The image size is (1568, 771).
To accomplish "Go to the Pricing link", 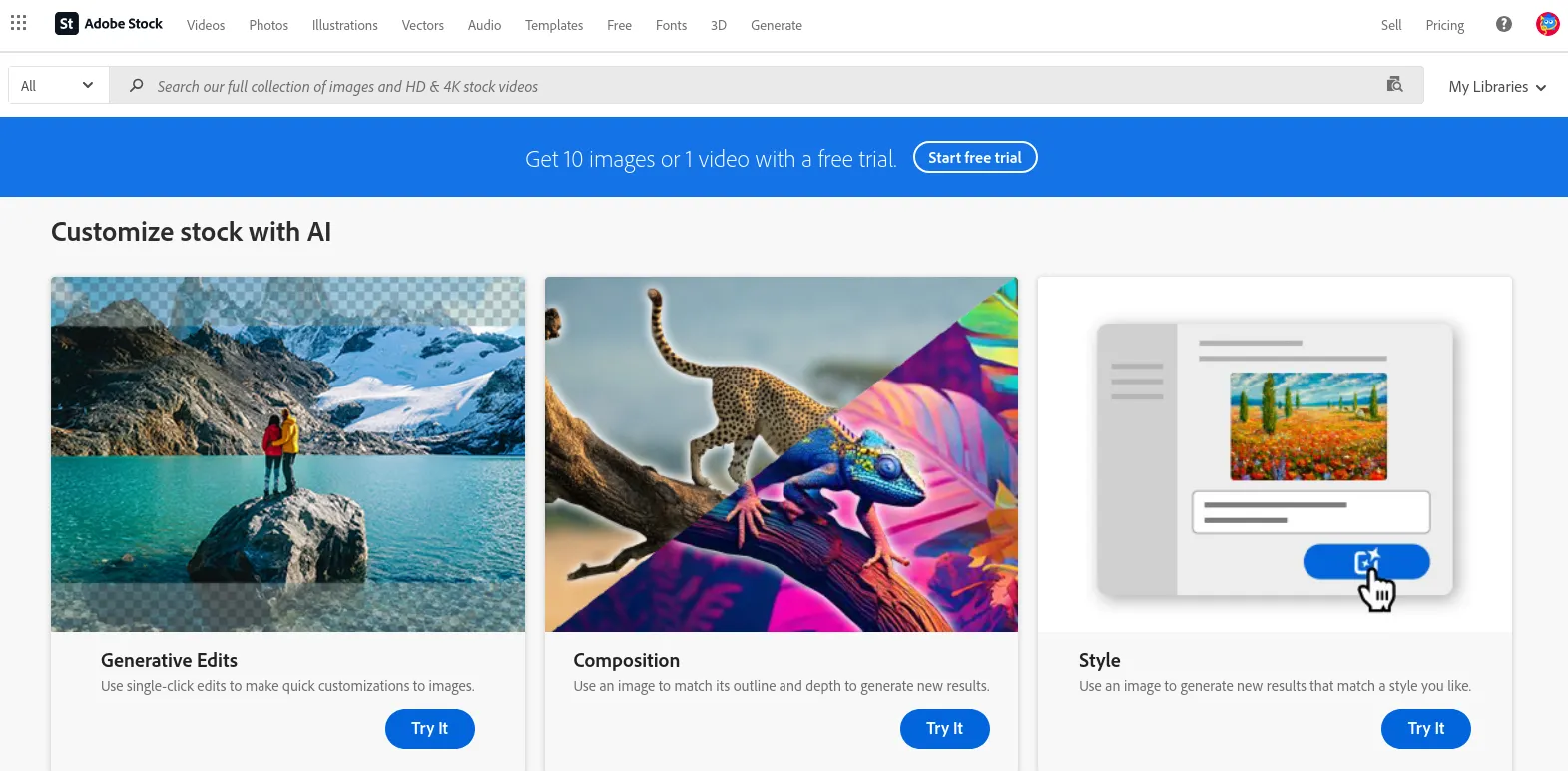I will [1444, 25].
